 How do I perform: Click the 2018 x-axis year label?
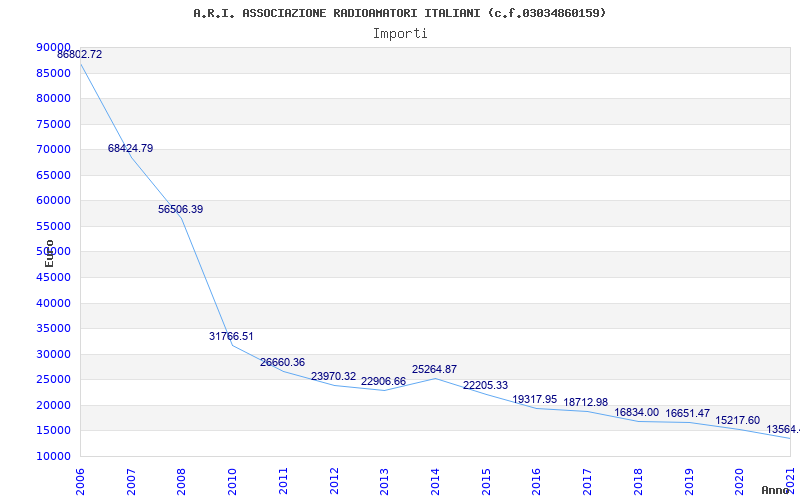[x=638, y=481]
